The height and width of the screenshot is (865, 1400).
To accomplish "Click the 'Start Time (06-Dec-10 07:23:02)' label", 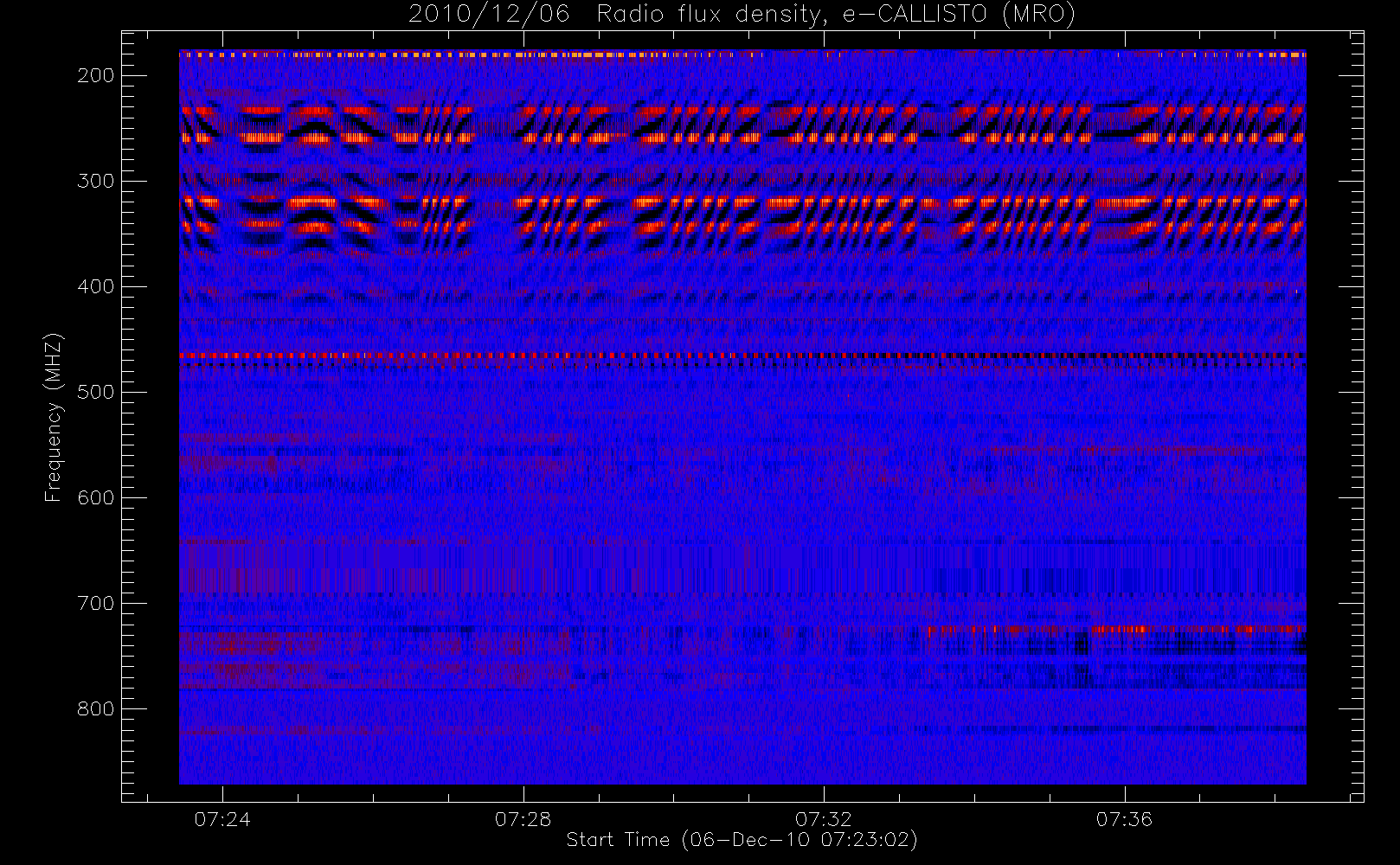I will 742,840.
